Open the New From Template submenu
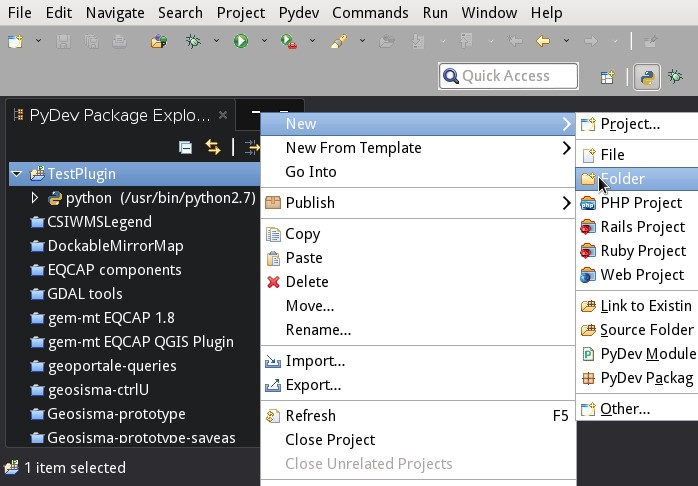Image resolution: width=698 pixels, height=486 pixels. click(x=418, y=148)
